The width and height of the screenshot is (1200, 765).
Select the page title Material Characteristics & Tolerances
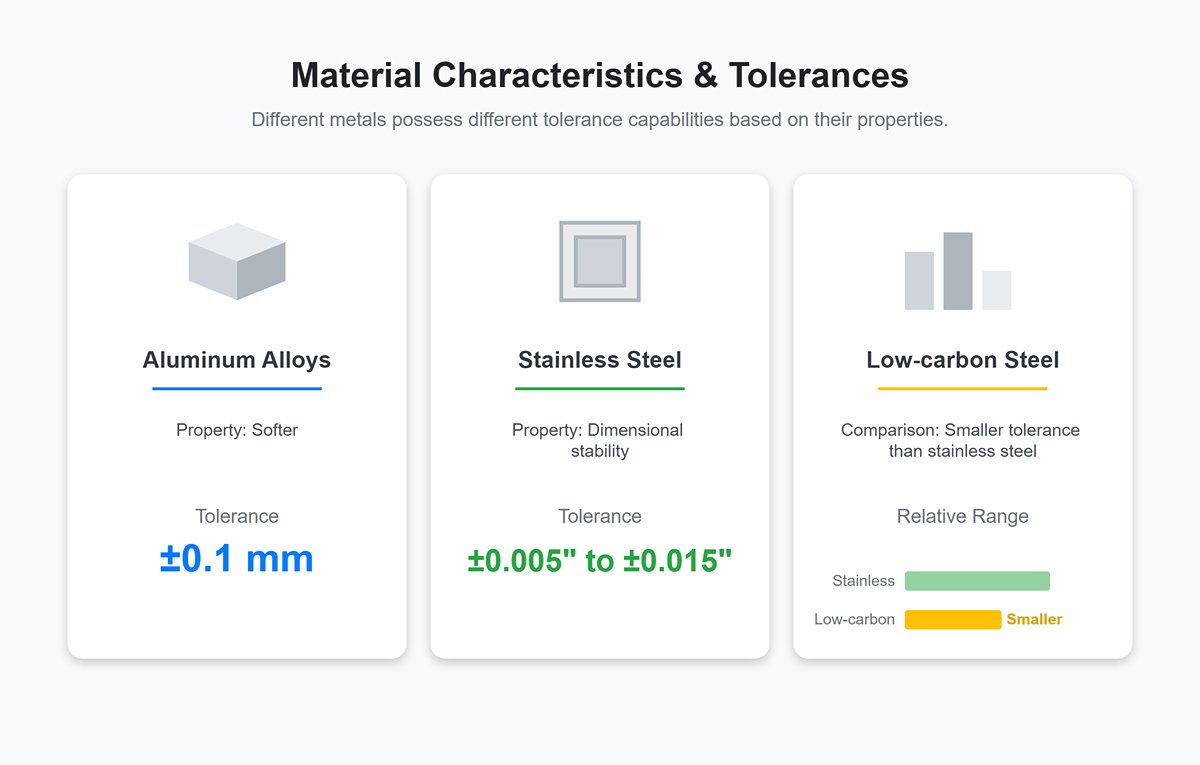[x=599, y=75]
